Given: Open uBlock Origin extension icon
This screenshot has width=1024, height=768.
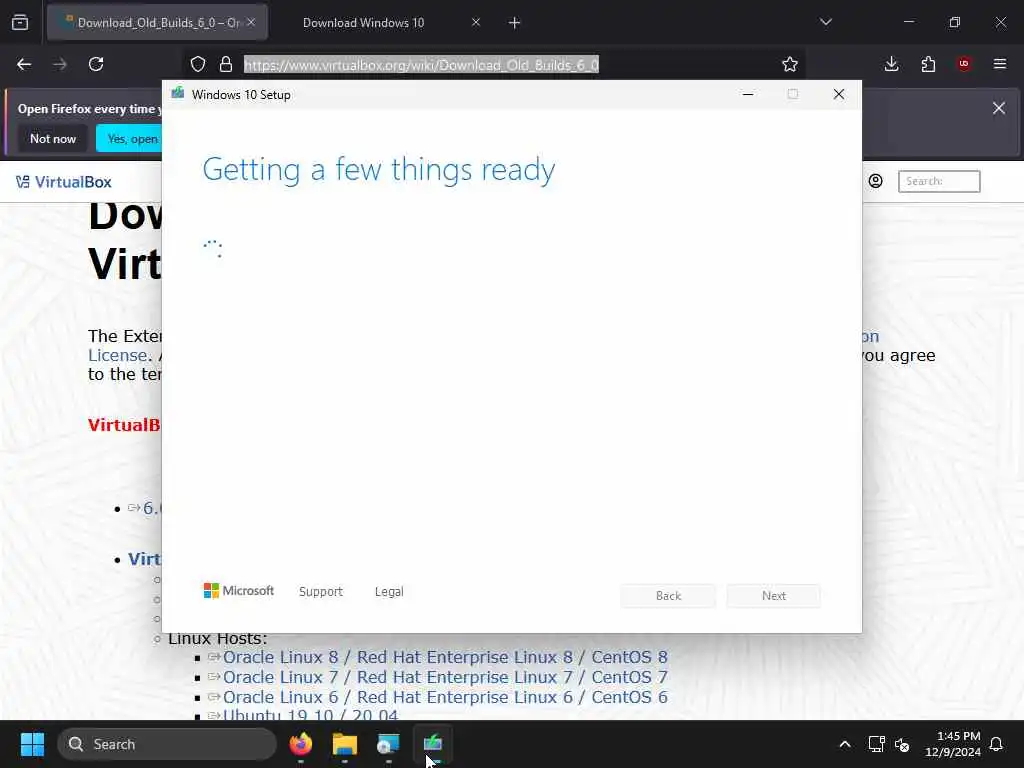Looking at the screenshot, I should pos(964,64).
